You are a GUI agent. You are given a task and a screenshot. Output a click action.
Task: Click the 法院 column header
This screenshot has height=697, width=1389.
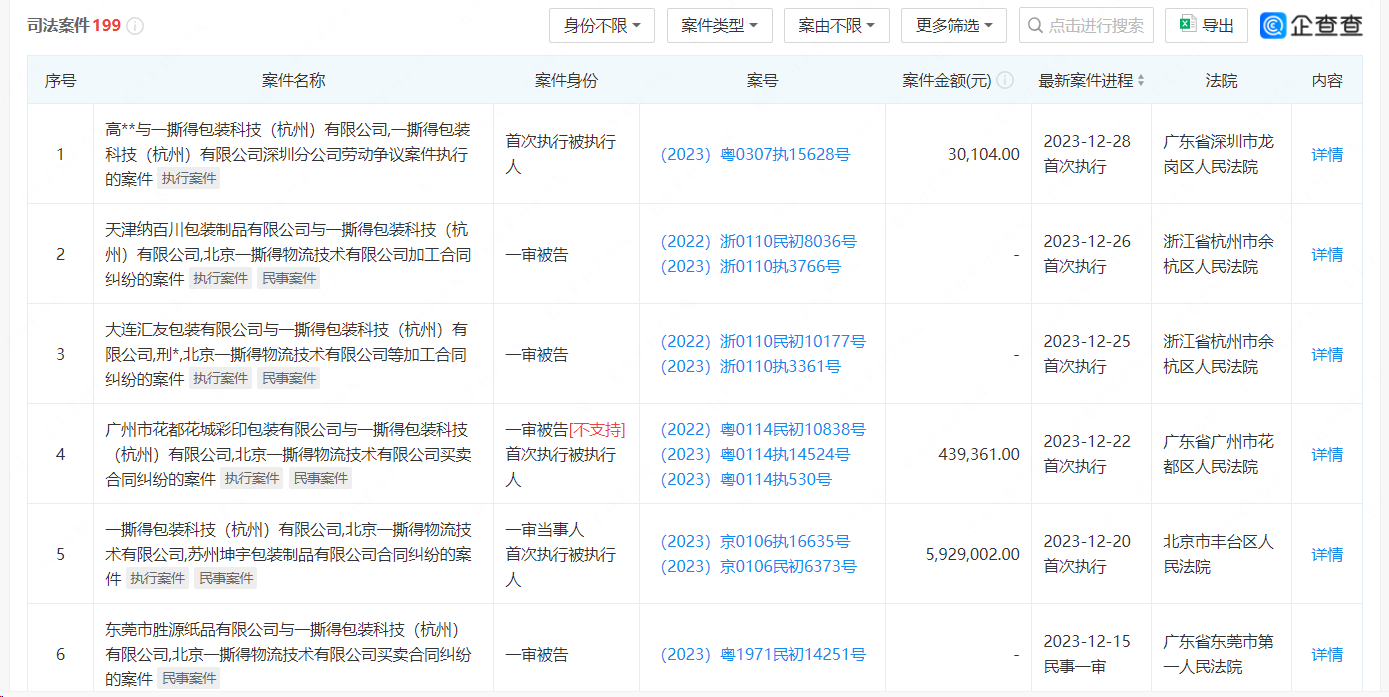[1221, 80]
